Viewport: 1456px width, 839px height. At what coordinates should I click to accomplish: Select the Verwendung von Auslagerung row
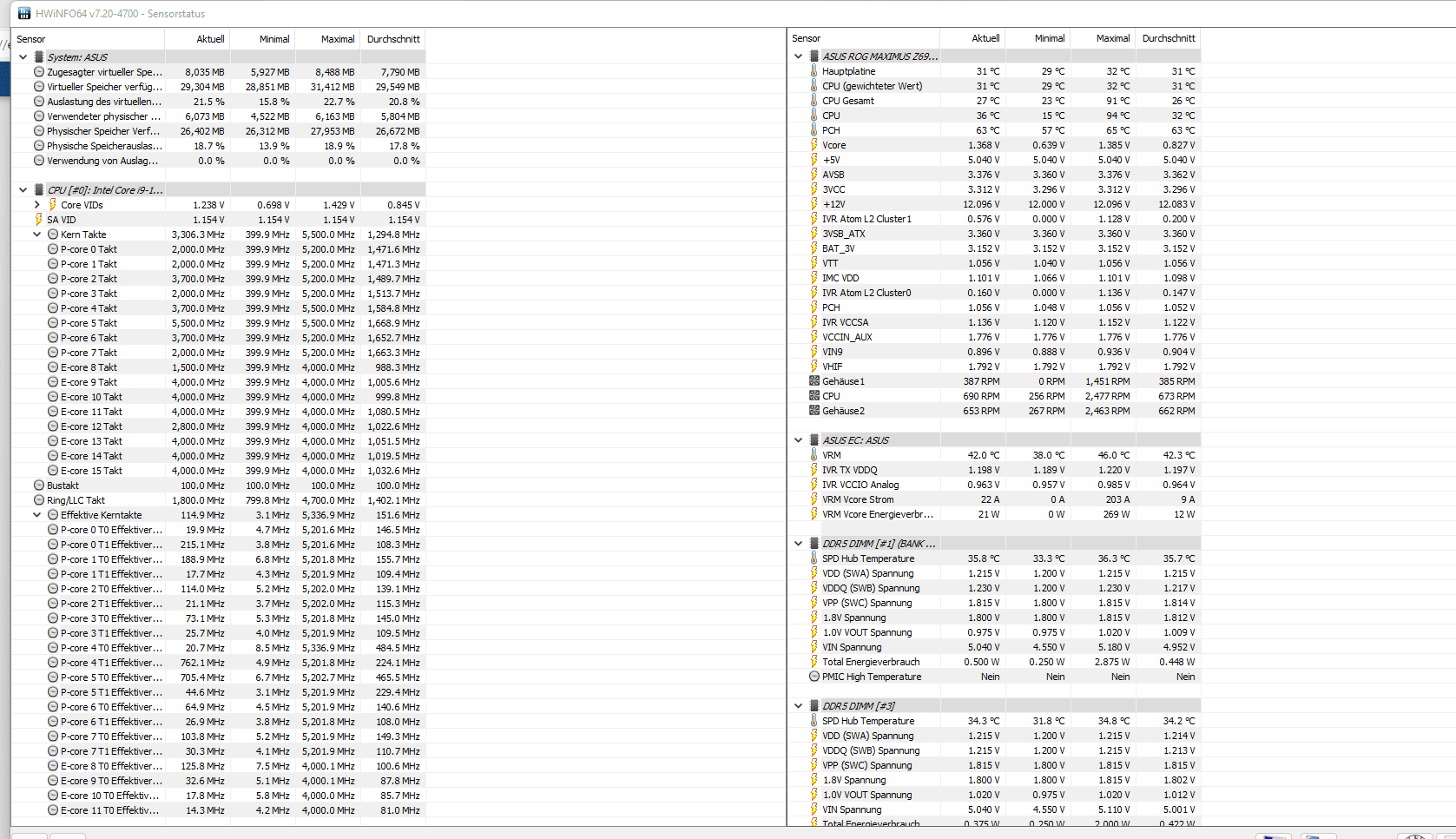(219, 161)
